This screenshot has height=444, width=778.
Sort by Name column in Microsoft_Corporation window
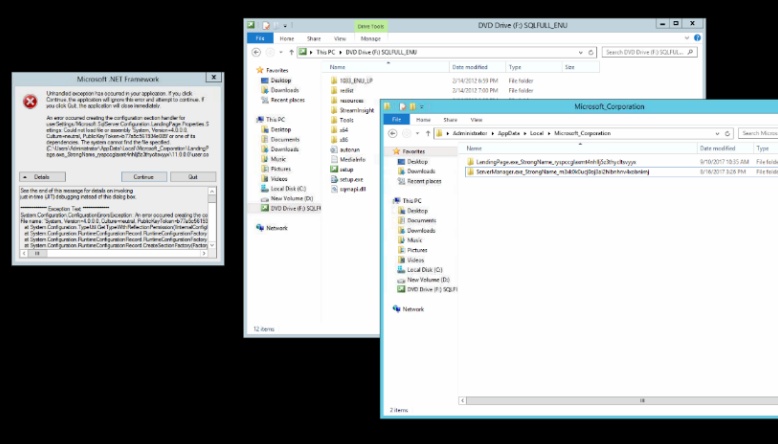474,148
